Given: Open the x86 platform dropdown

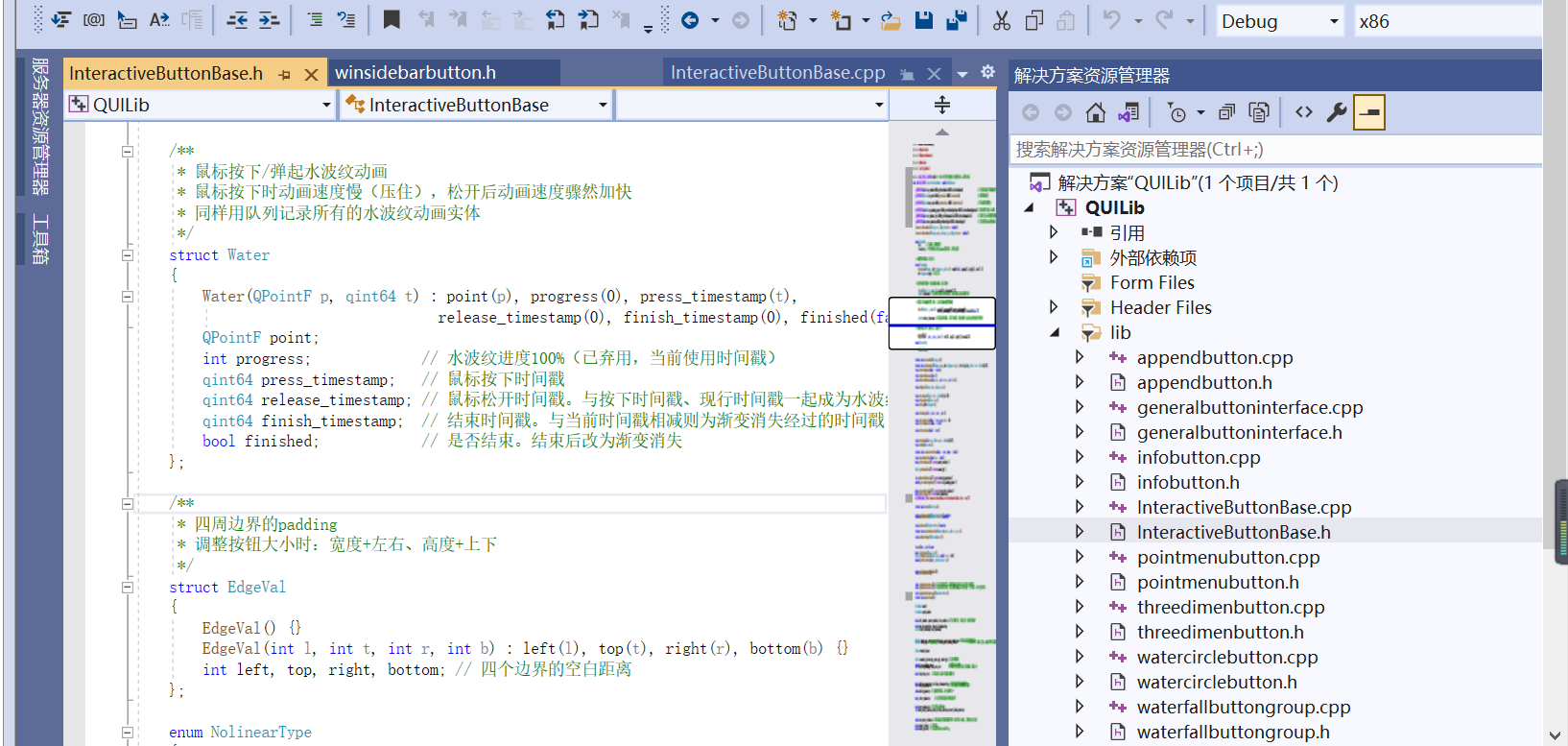Looking at the screenshot, I should click(x=1447, y=21).
